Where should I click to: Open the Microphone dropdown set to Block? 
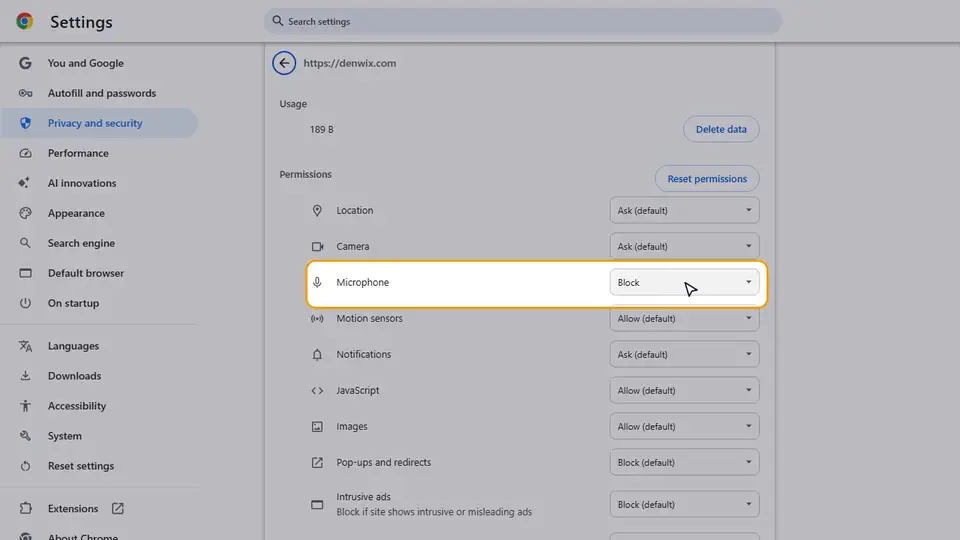pos(684,282)
